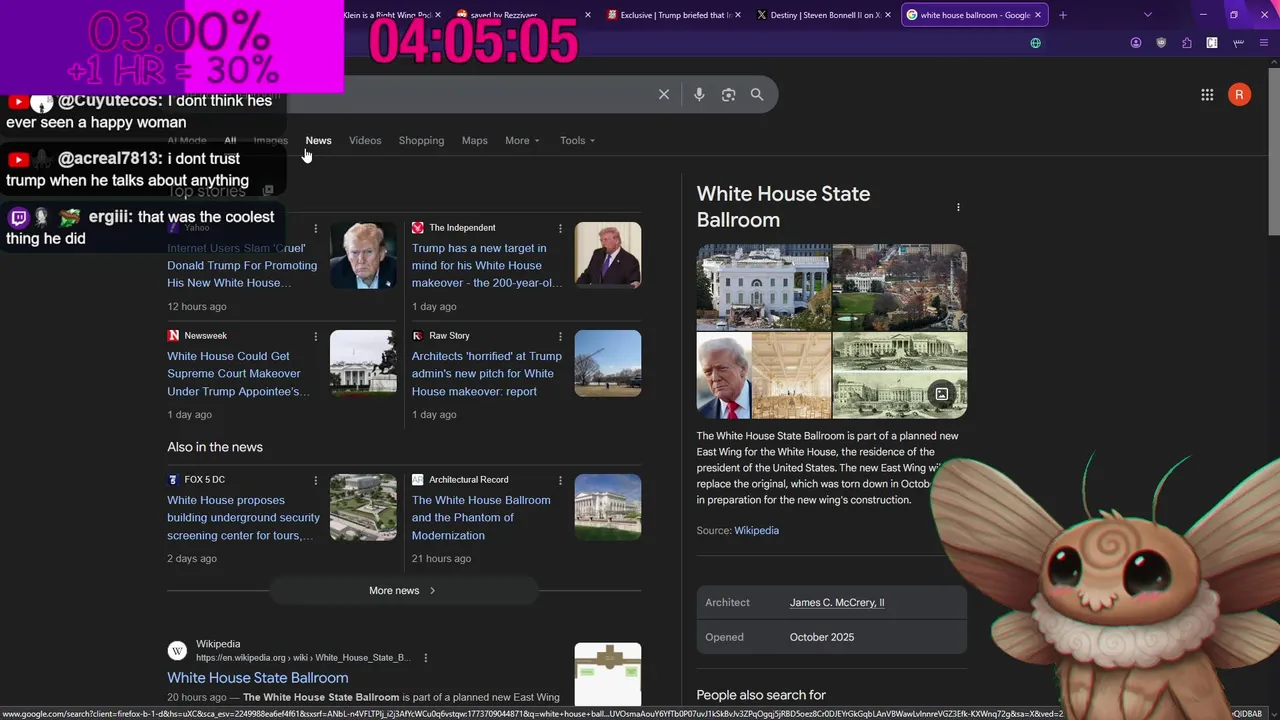Open knowledge panel more options menu
Screen dimensions: 1280x720
point(958,207)
